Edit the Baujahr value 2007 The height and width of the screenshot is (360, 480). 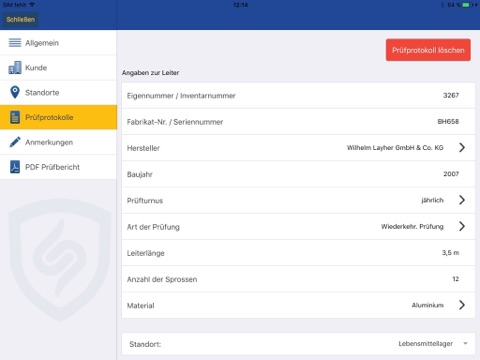(451, 174)
